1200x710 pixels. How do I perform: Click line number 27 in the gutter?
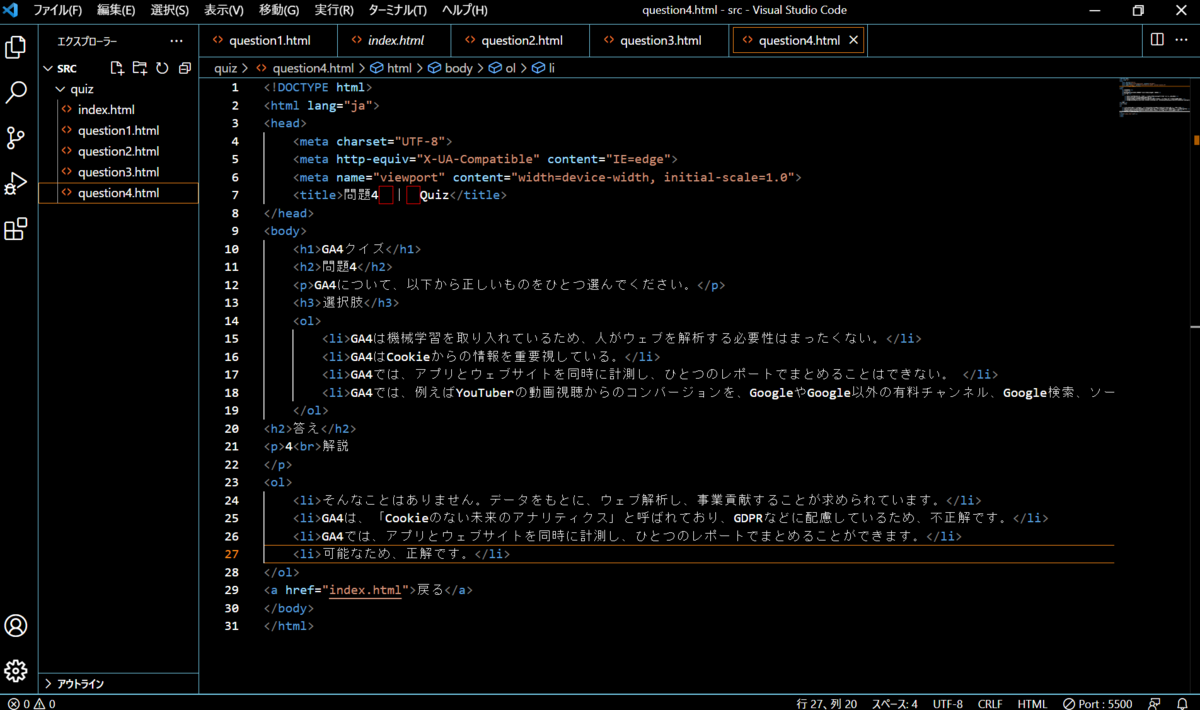[x=232, y=554]
